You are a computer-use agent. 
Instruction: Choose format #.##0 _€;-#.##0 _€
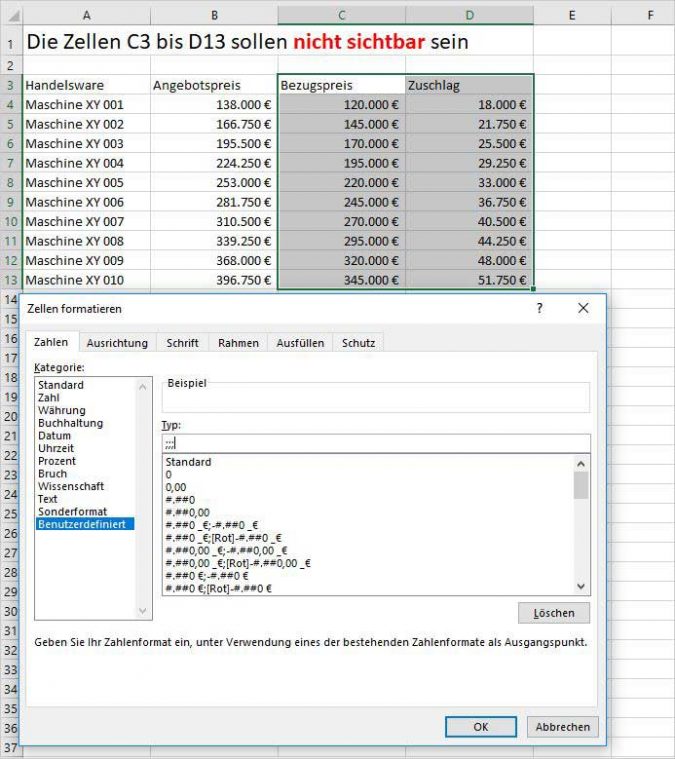point(212,525)
